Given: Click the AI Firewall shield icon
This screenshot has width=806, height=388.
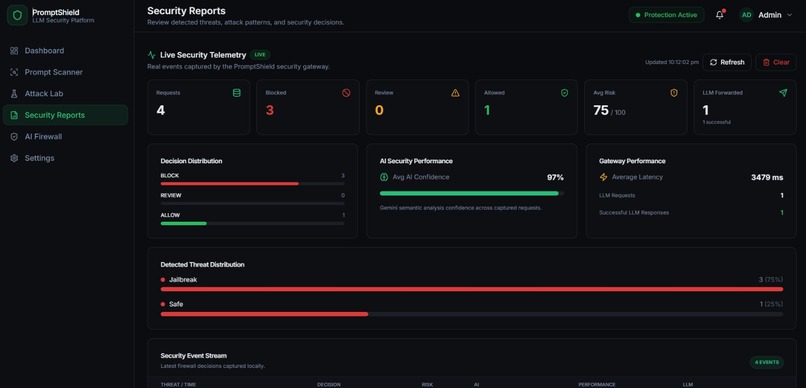Looking at the screenshot, I should (x=14, y=137).
